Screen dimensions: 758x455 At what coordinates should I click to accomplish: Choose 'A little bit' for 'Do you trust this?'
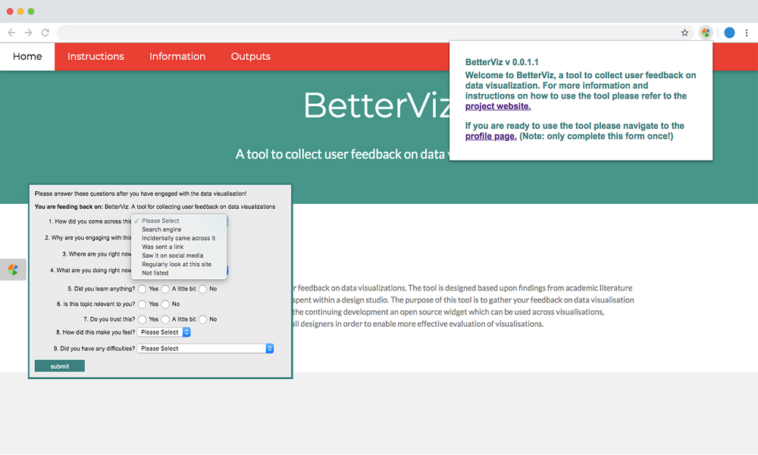click(166, 319)
